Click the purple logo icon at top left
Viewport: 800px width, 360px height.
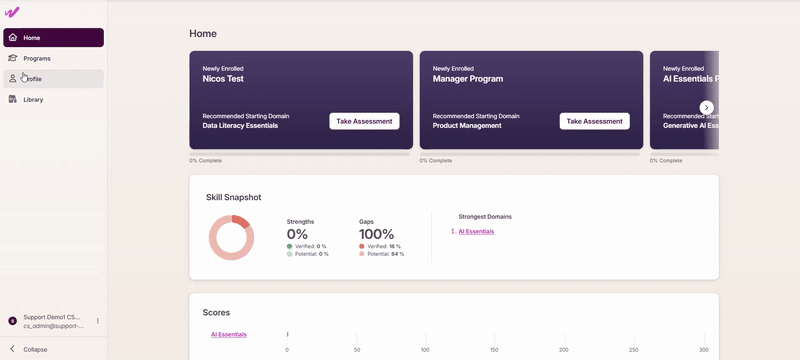coord(11,12)
